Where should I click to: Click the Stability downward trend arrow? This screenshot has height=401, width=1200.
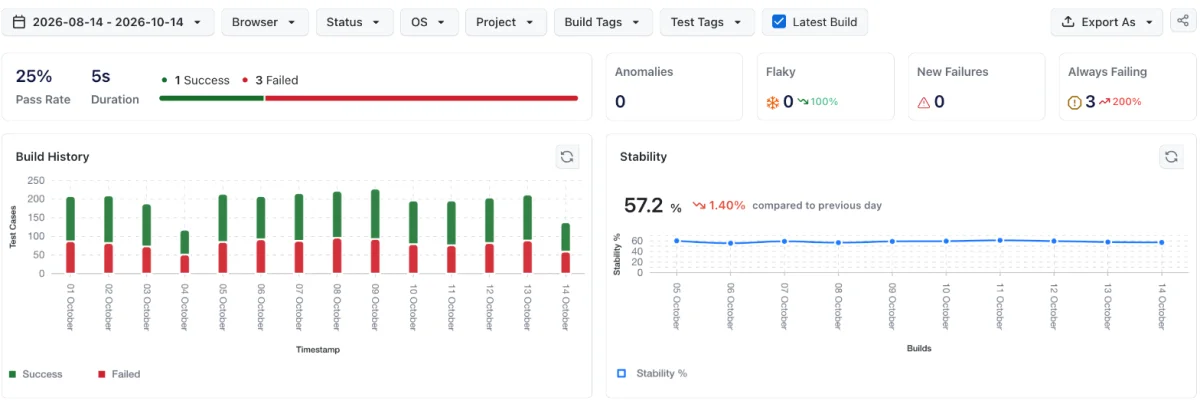point(699,205)
